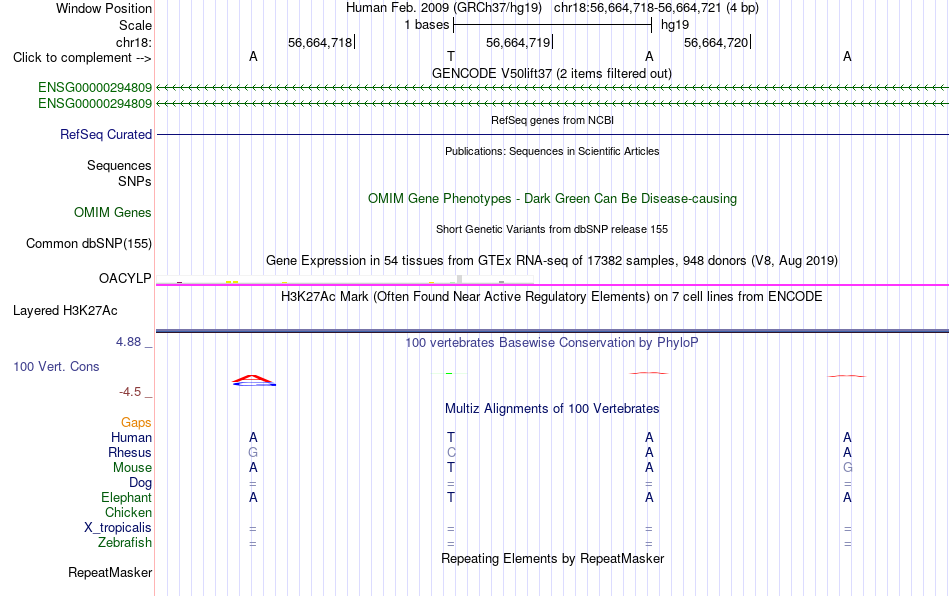This screenshot has height=596, width=950.
Task: Click GENCODE V50lift37 track title
Action: 551,73
